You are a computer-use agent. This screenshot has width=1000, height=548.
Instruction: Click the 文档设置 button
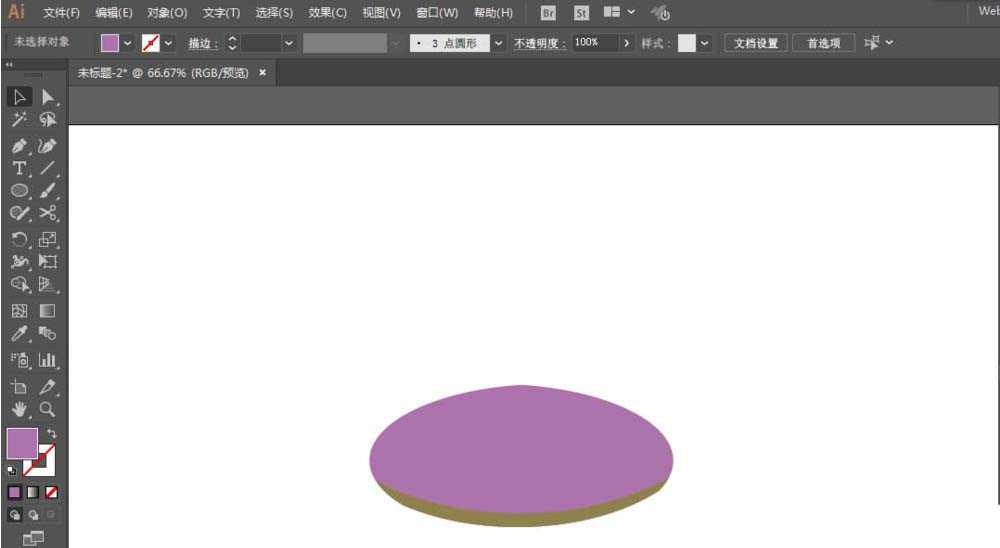756,43
